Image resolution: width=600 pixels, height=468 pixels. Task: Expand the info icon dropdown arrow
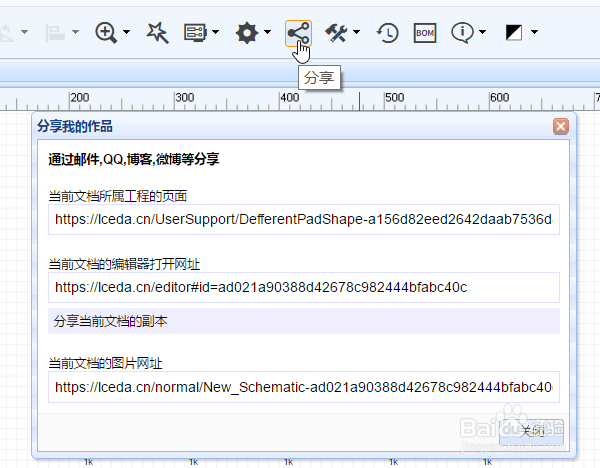point(483,32)
